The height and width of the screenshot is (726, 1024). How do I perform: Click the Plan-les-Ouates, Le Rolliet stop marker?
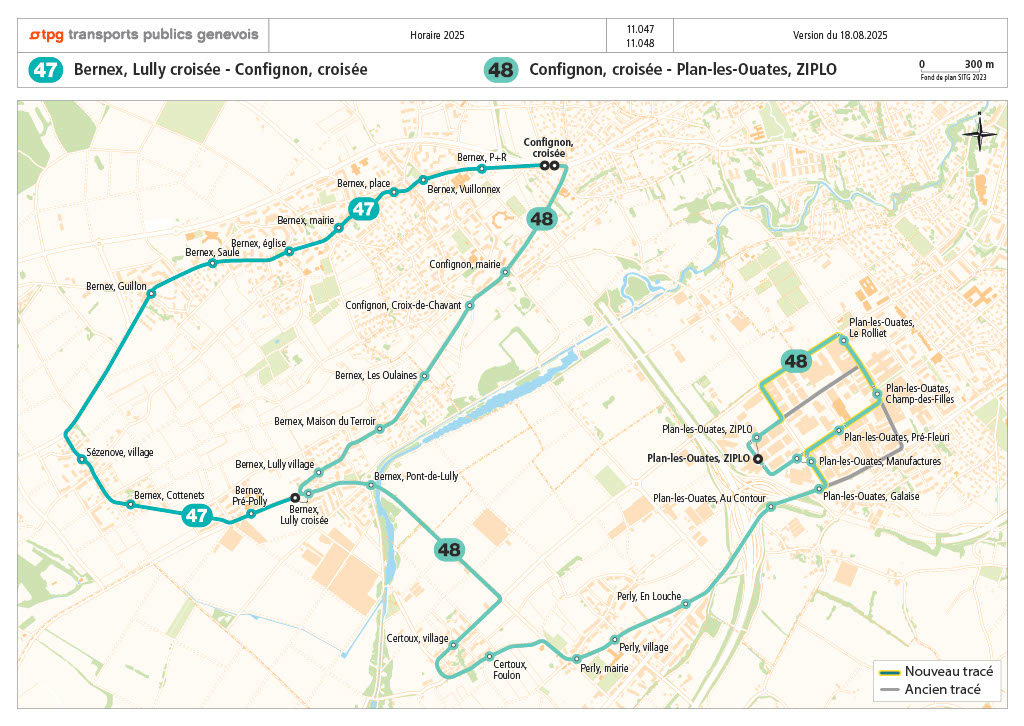[844, 340]
